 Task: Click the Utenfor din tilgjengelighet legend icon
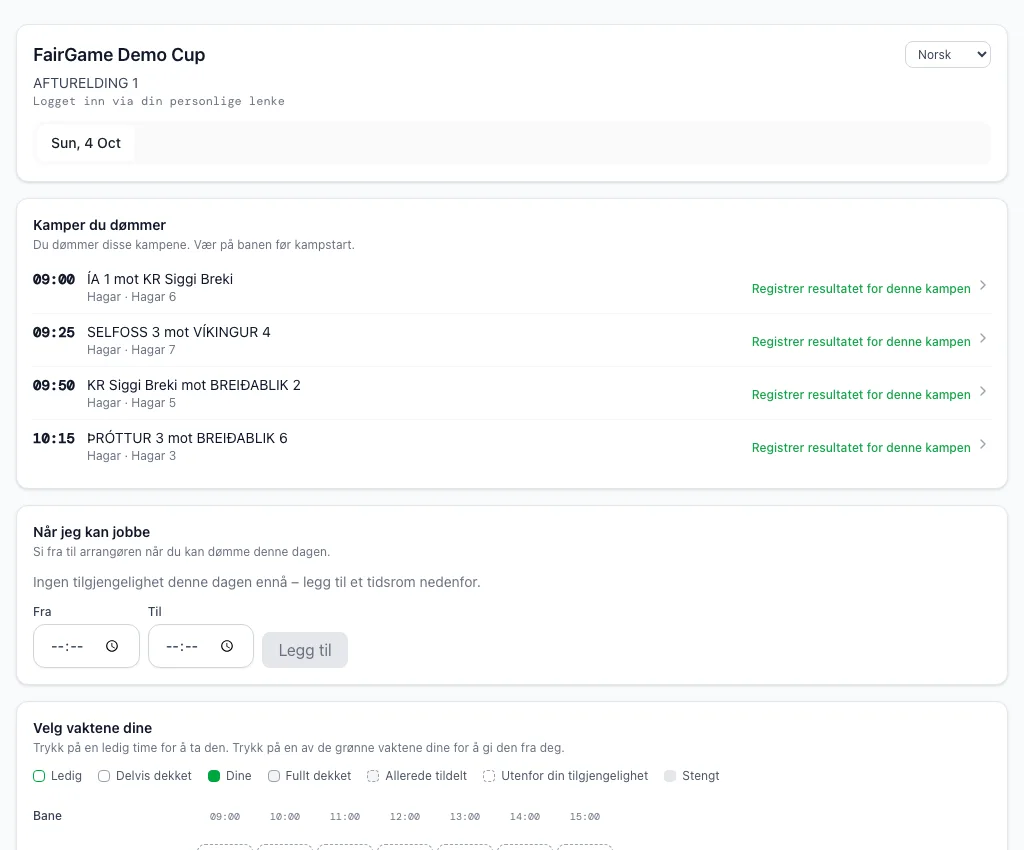point(488,776)
